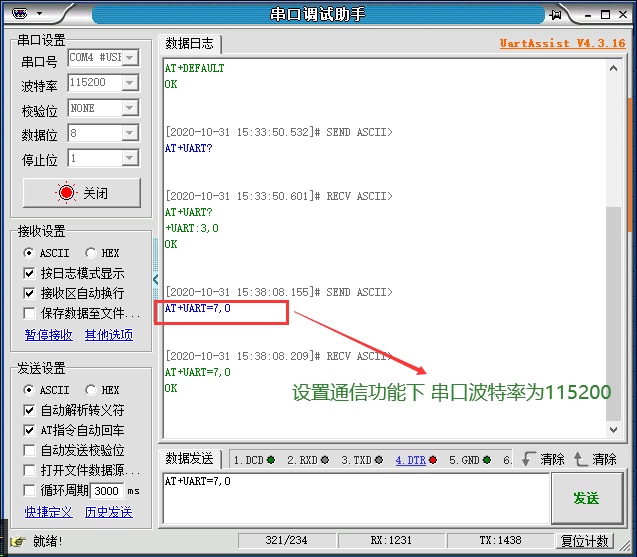Enable 打开文件数据源 checkbox
Screen dimensions: 637x557
29,470
